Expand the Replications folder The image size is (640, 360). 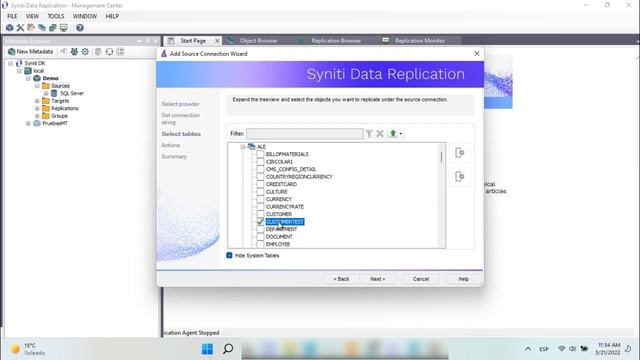(x=37, y=108)
